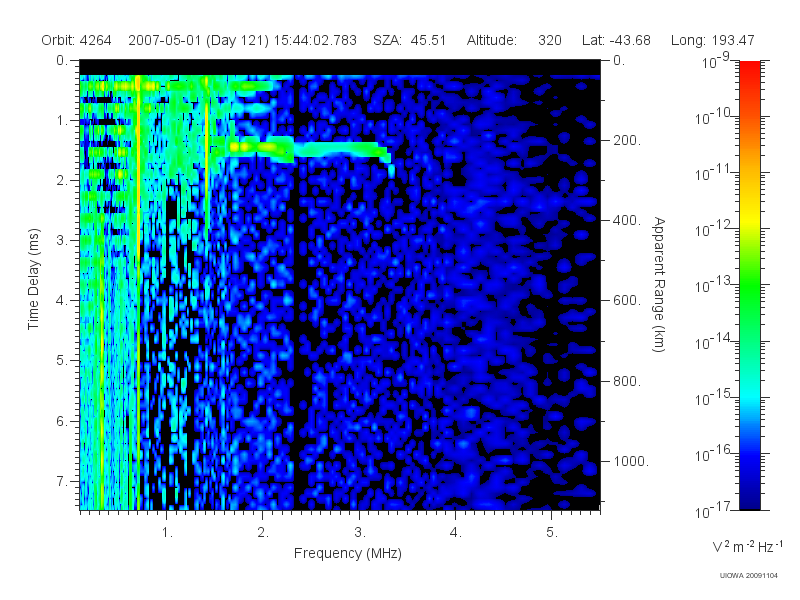The height and width of the screenshot is (600, 800).
Task: Click the '600.' apparent range tick label
Action: pyautogui.click(x=627, y=301)
